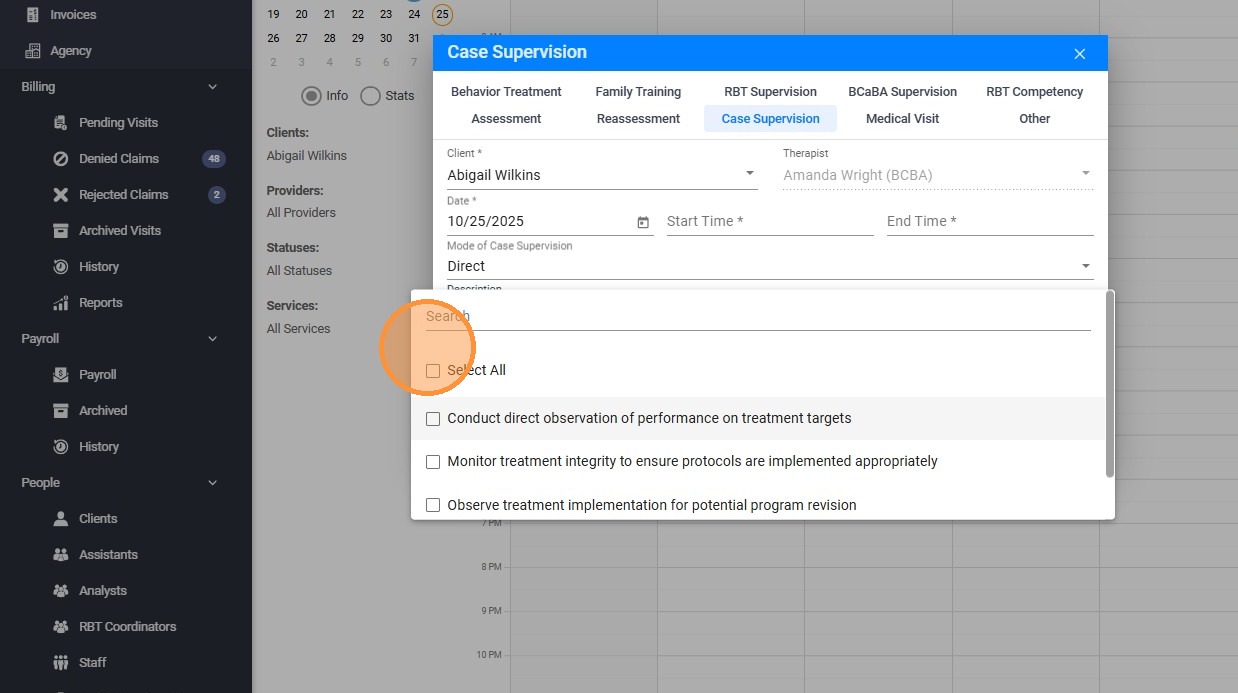Select the RBT Competency tab
The height and width of the screenshot is (693, 1238).
point(1034,92)
